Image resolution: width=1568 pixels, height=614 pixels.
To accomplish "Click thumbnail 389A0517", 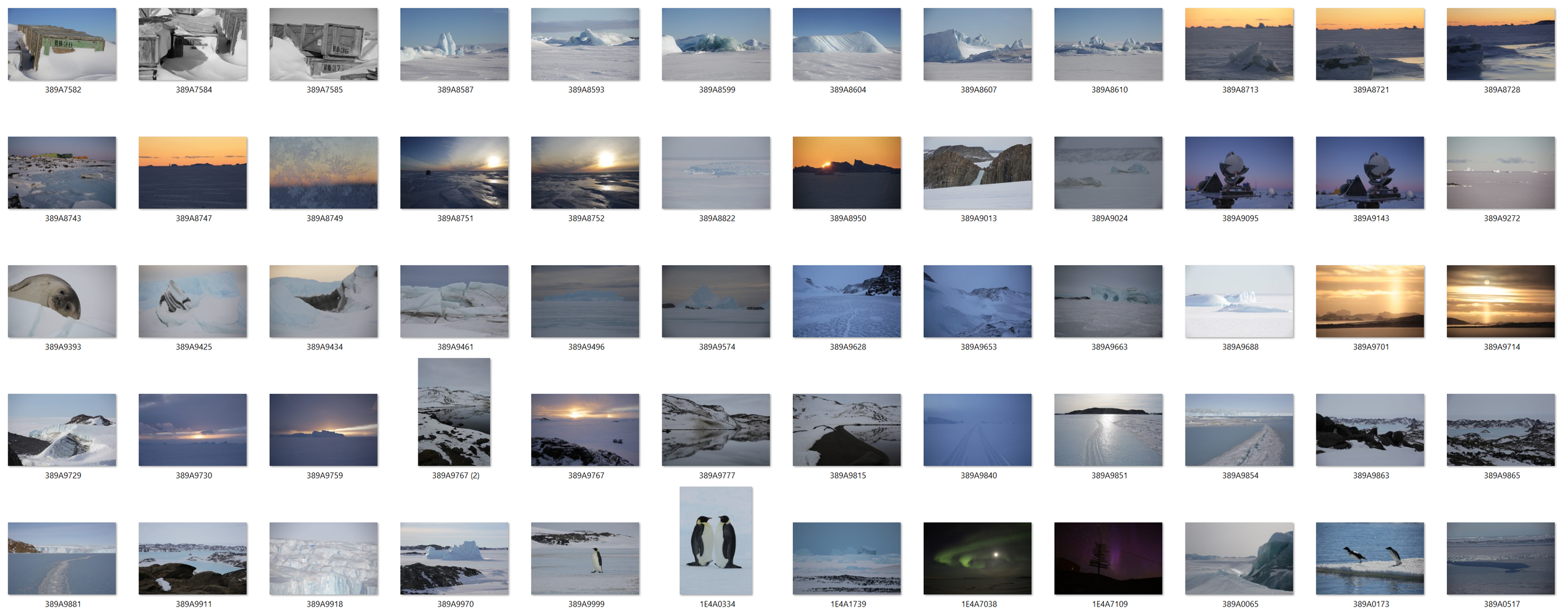I will pos(1501,558).
